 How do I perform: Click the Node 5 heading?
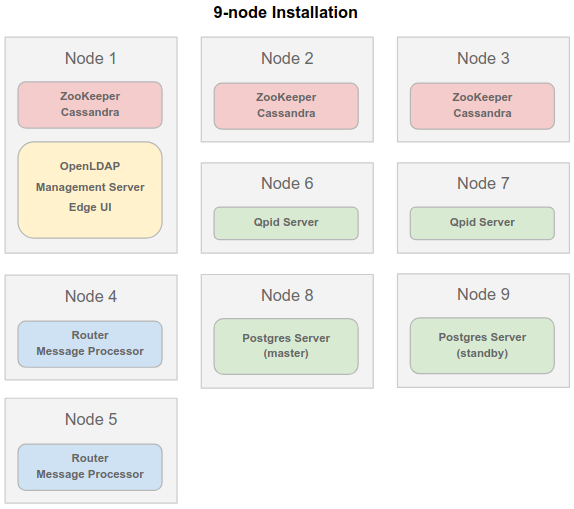pyautogui.click(x=91, y=419)
